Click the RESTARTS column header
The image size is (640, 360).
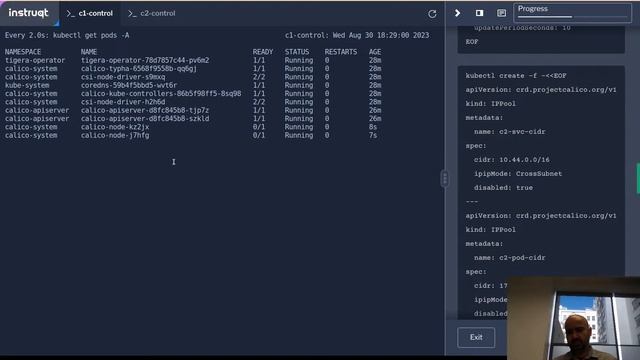click(341, 52)
